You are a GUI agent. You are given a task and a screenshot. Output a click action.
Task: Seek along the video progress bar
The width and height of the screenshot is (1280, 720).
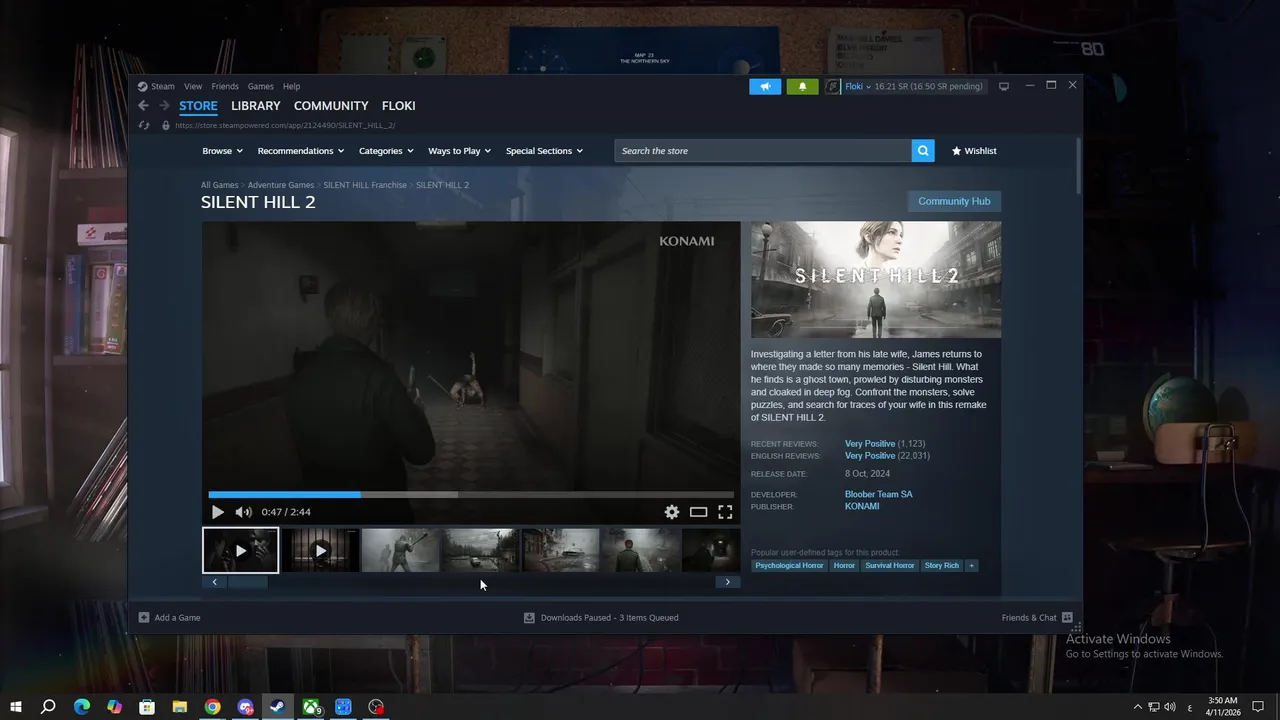coord(471,494)
